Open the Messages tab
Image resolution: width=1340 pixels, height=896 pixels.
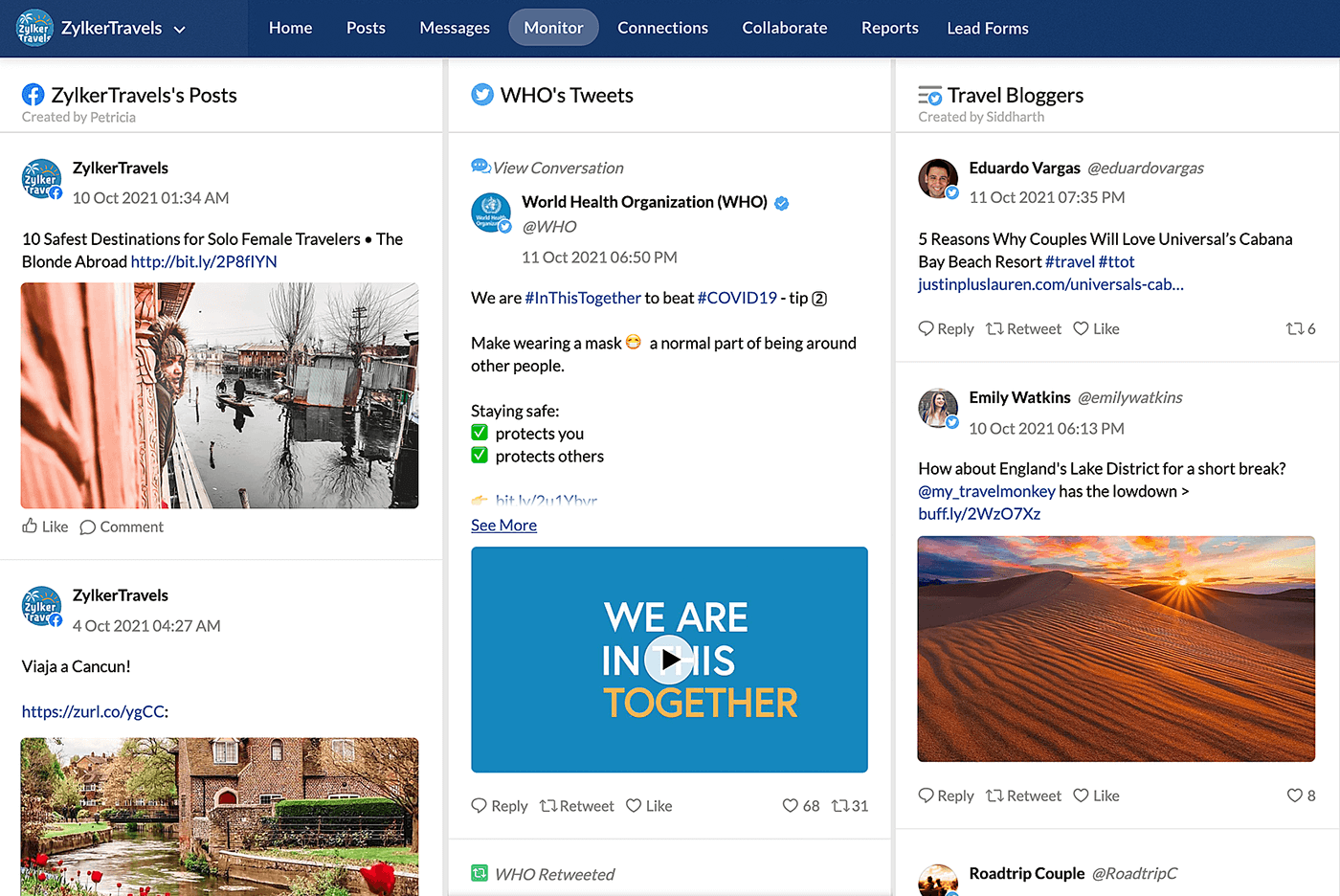click(x=455, y=28)
